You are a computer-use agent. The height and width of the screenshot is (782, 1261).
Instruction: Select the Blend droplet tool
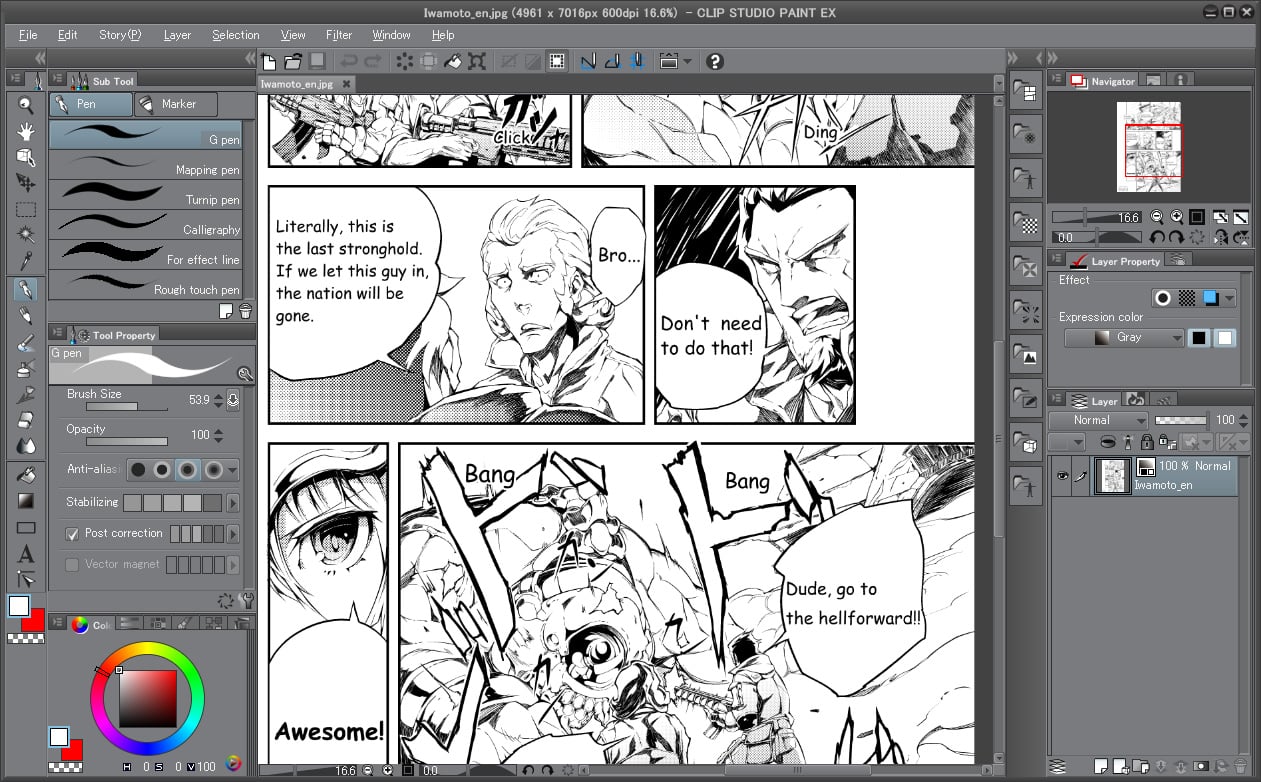pyautogui.click(x=26, y=446)
